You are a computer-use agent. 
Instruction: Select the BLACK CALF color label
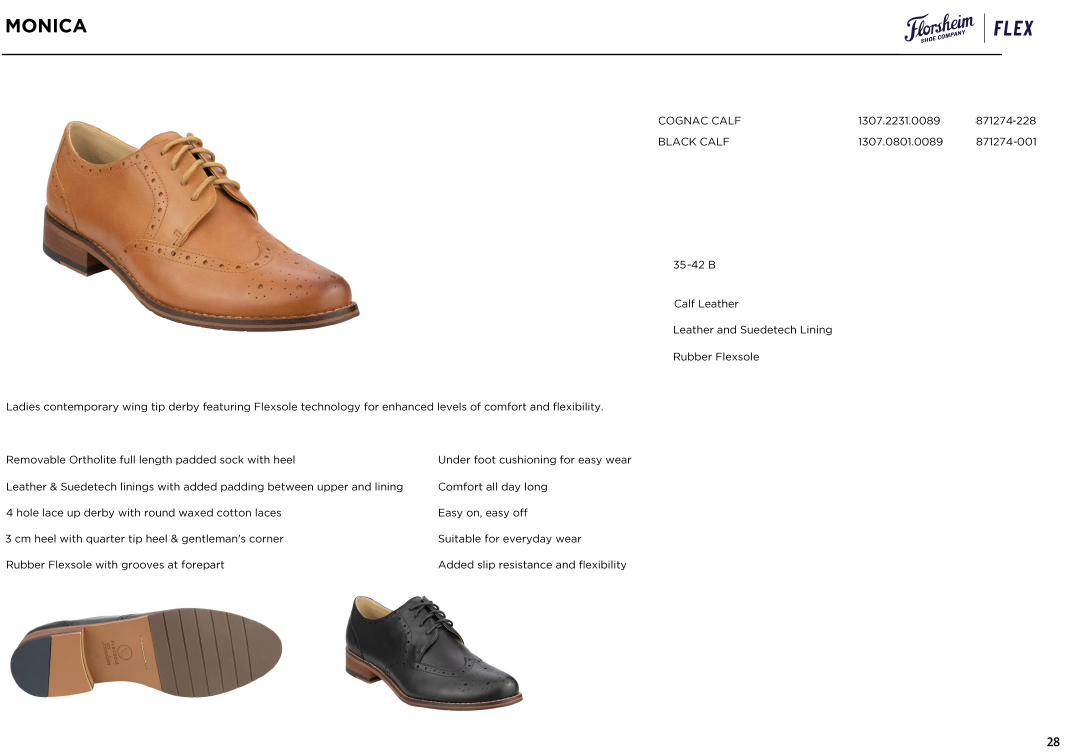tap(693, 141)
